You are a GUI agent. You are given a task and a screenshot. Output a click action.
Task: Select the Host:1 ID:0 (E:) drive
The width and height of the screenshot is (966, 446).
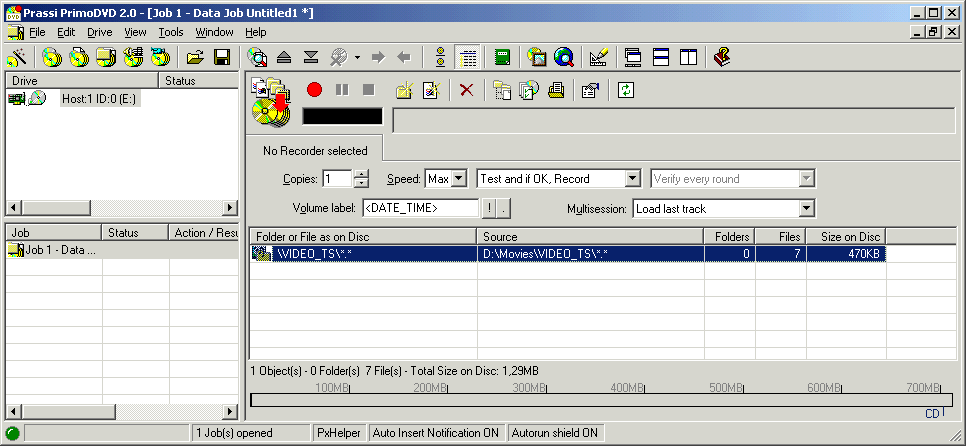click(x=100, y=99)
